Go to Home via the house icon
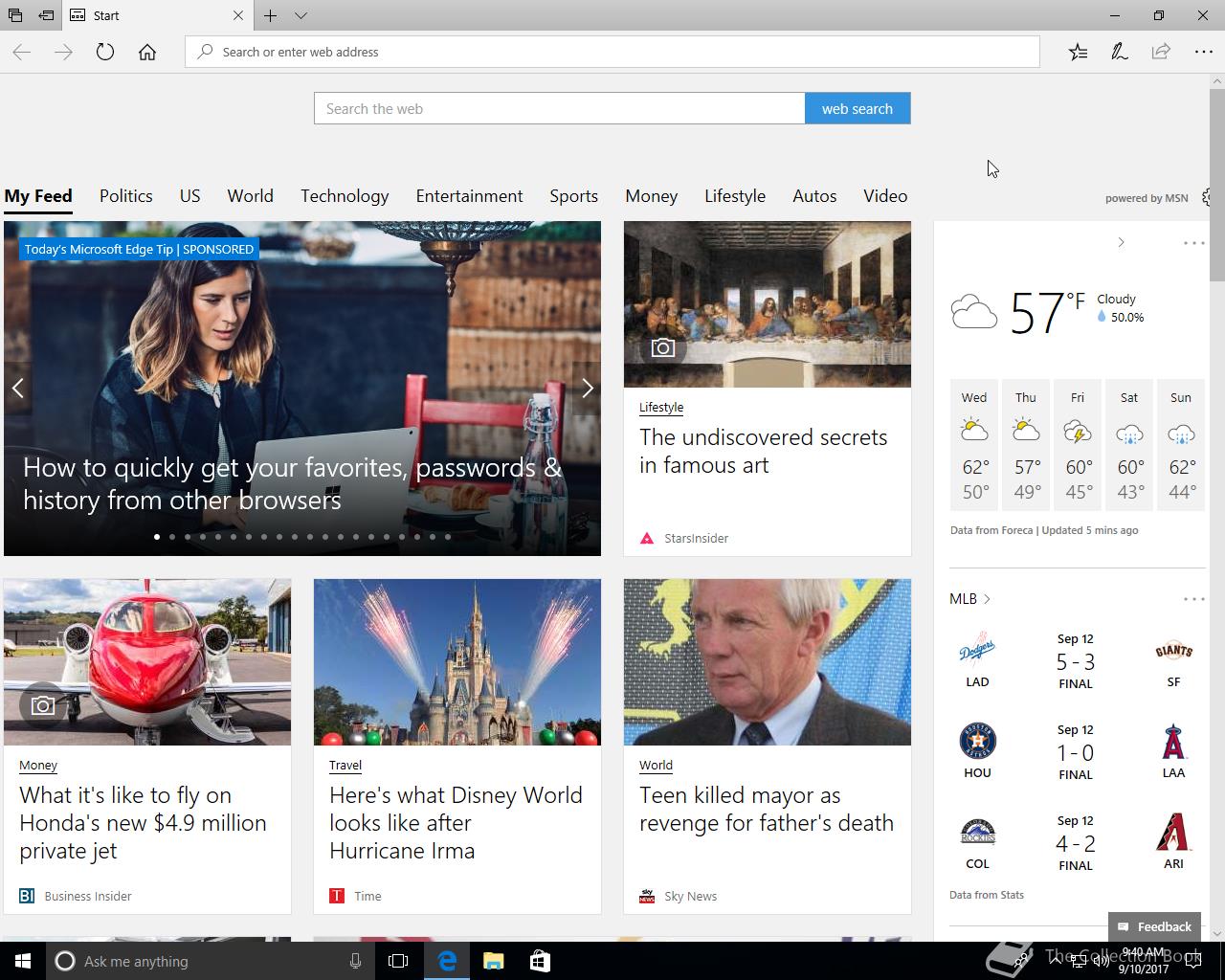 [147, 52]
